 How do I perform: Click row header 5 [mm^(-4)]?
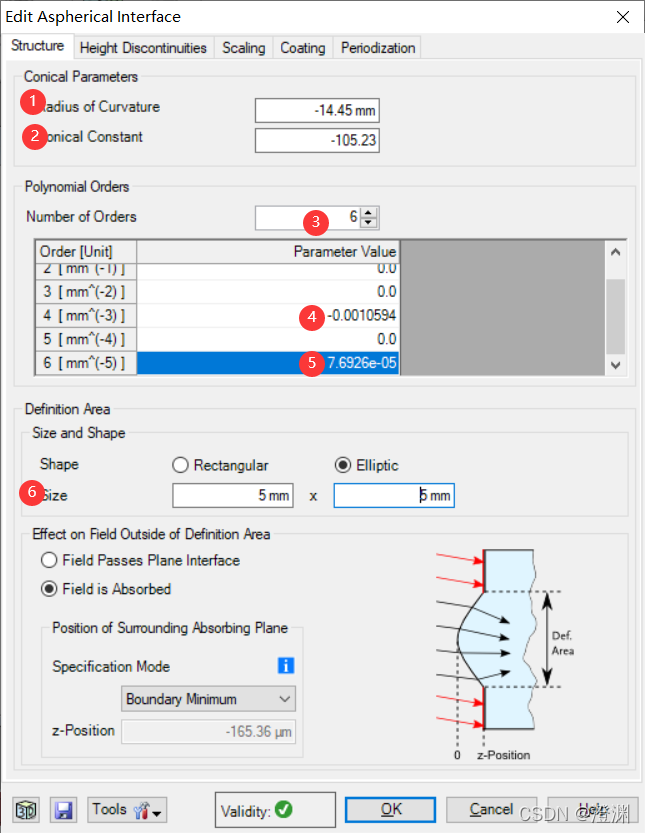click(86, 339)
